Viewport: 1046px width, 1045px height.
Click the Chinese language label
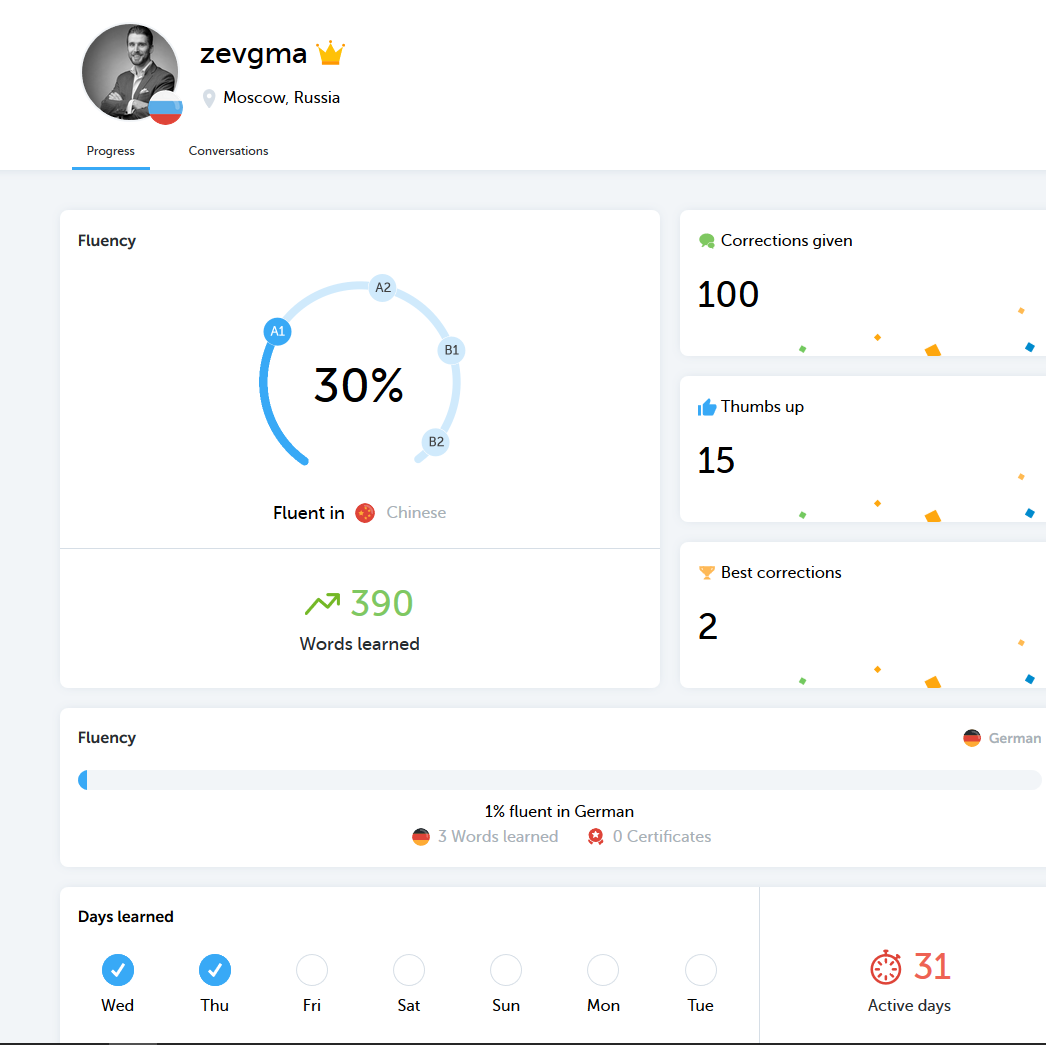pos(416,513)
